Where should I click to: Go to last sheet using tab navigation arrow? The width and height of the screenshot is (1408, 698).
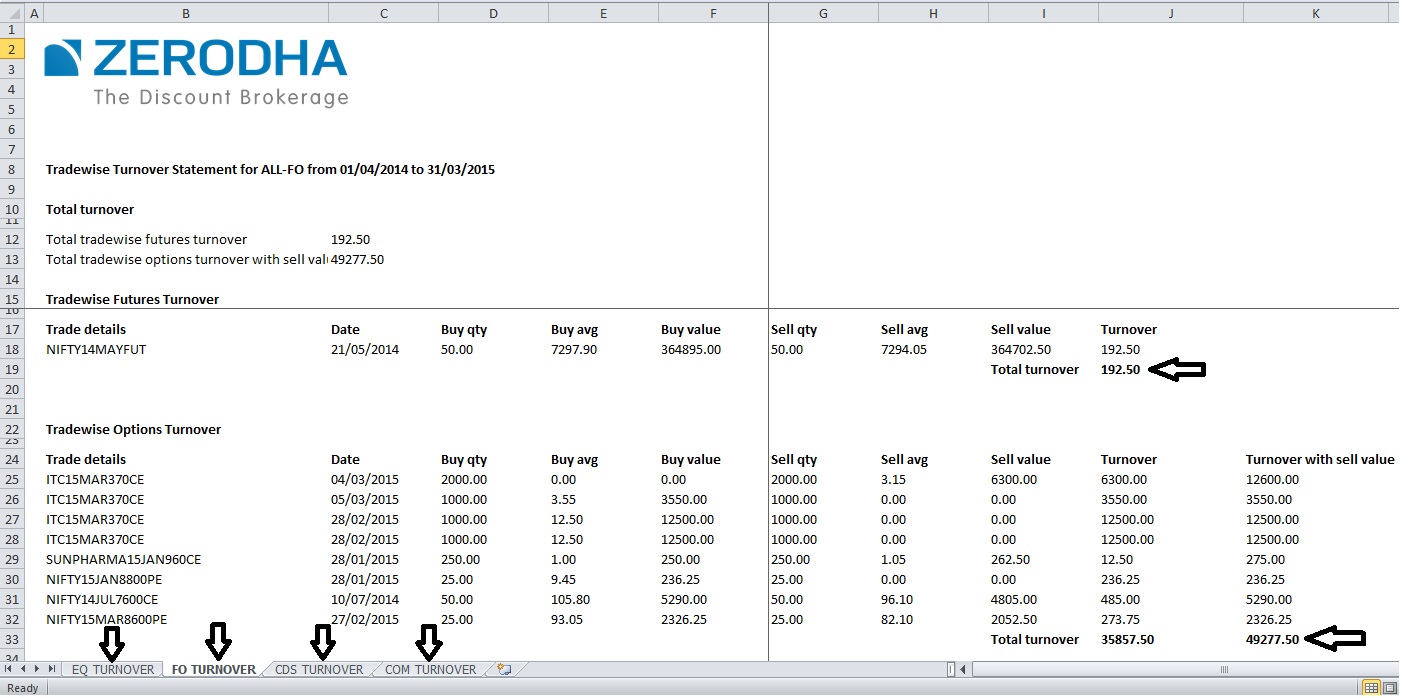(x=52, y=669)
